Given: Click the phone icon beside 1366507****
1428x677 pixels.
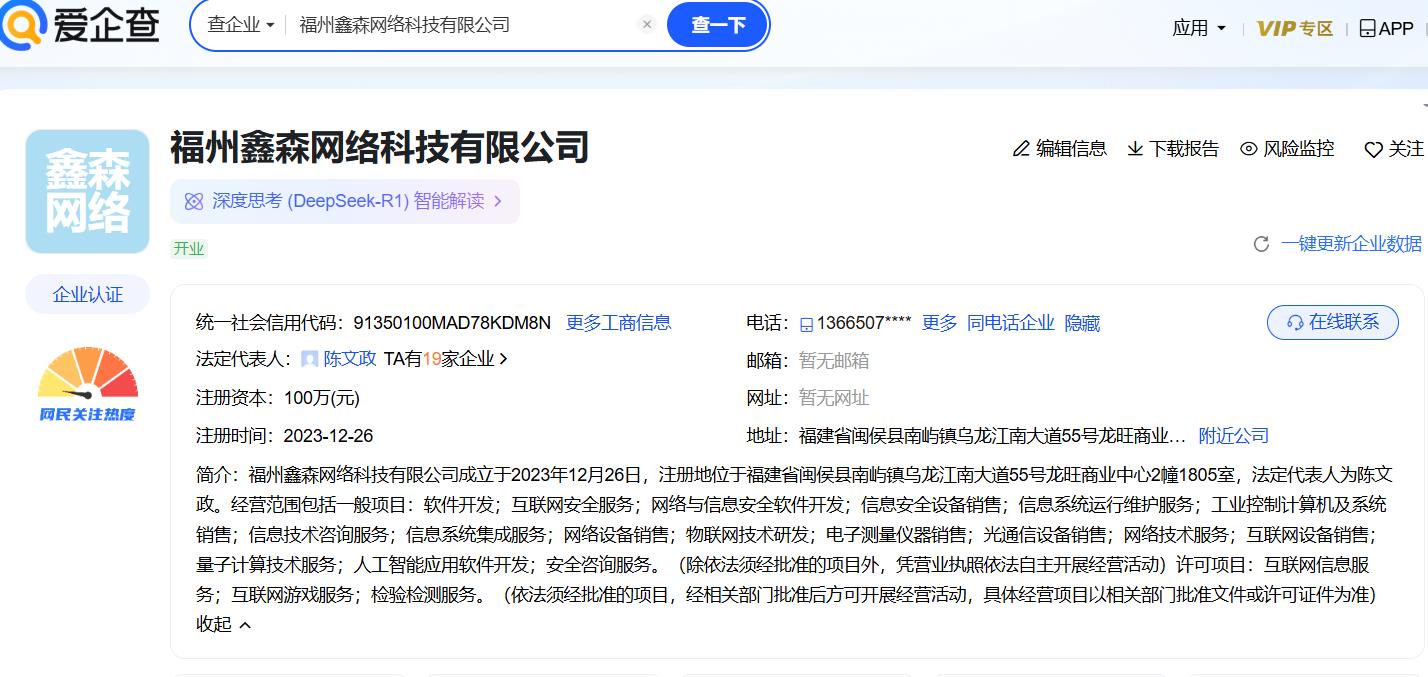Looking at the screenshot, I should (x=807, y=323).
